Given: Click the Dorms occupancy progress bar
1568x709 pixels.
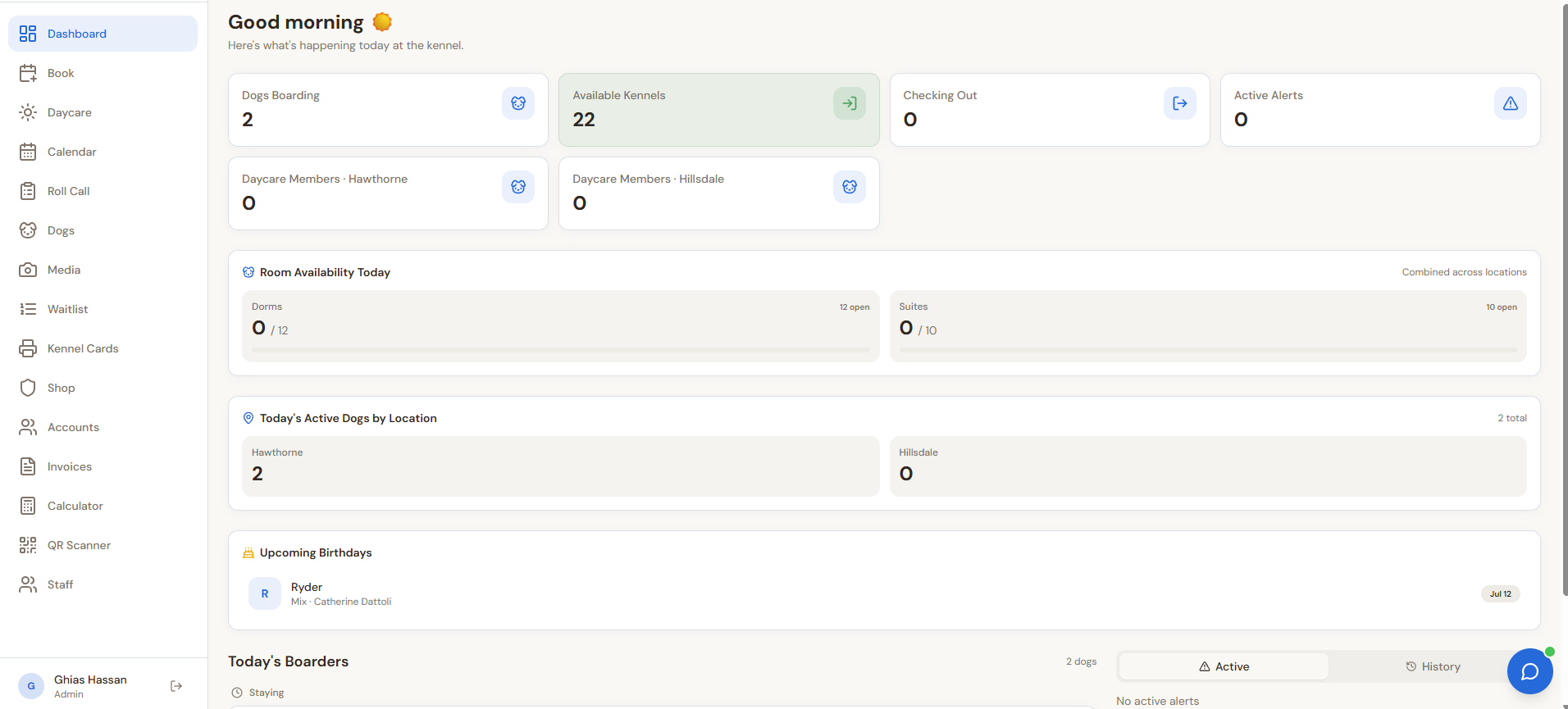Looking at the screenshot, I should coord(561,350).
